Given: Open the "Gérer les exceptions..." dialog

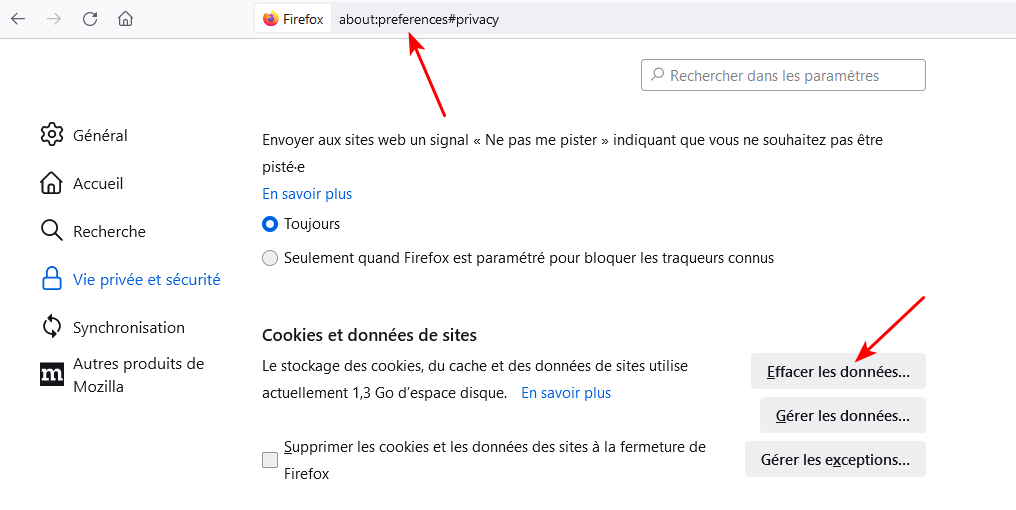Looking at the screenshot, I should pos(835,460).
